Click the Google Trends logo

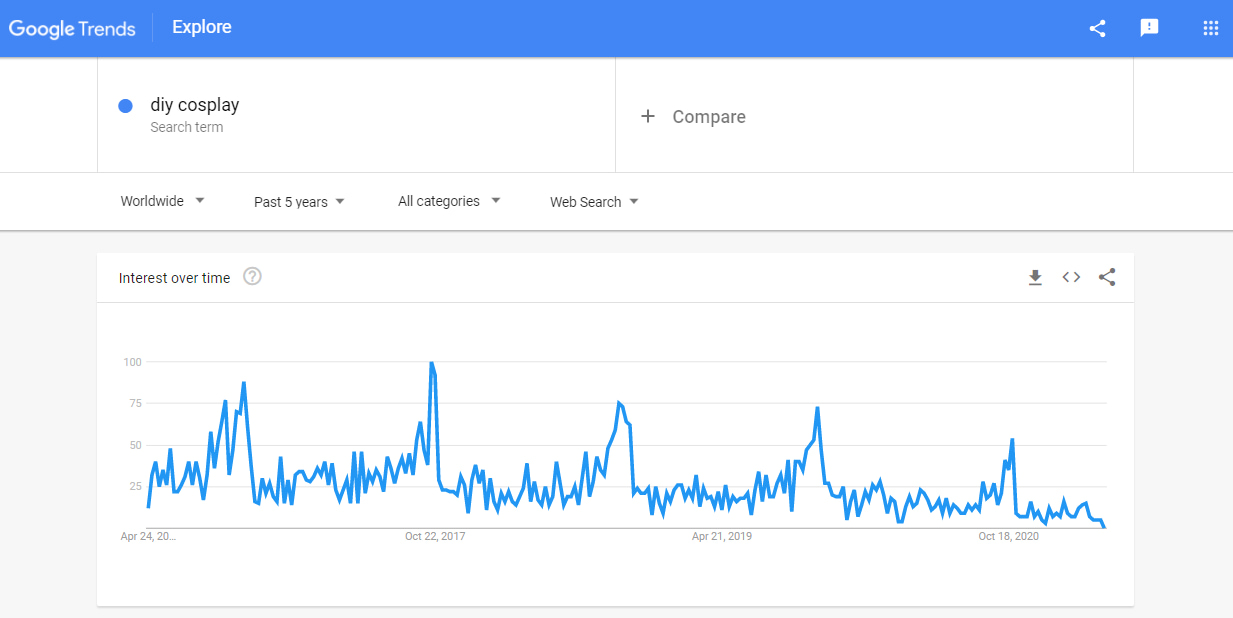[x=72, y=28]
